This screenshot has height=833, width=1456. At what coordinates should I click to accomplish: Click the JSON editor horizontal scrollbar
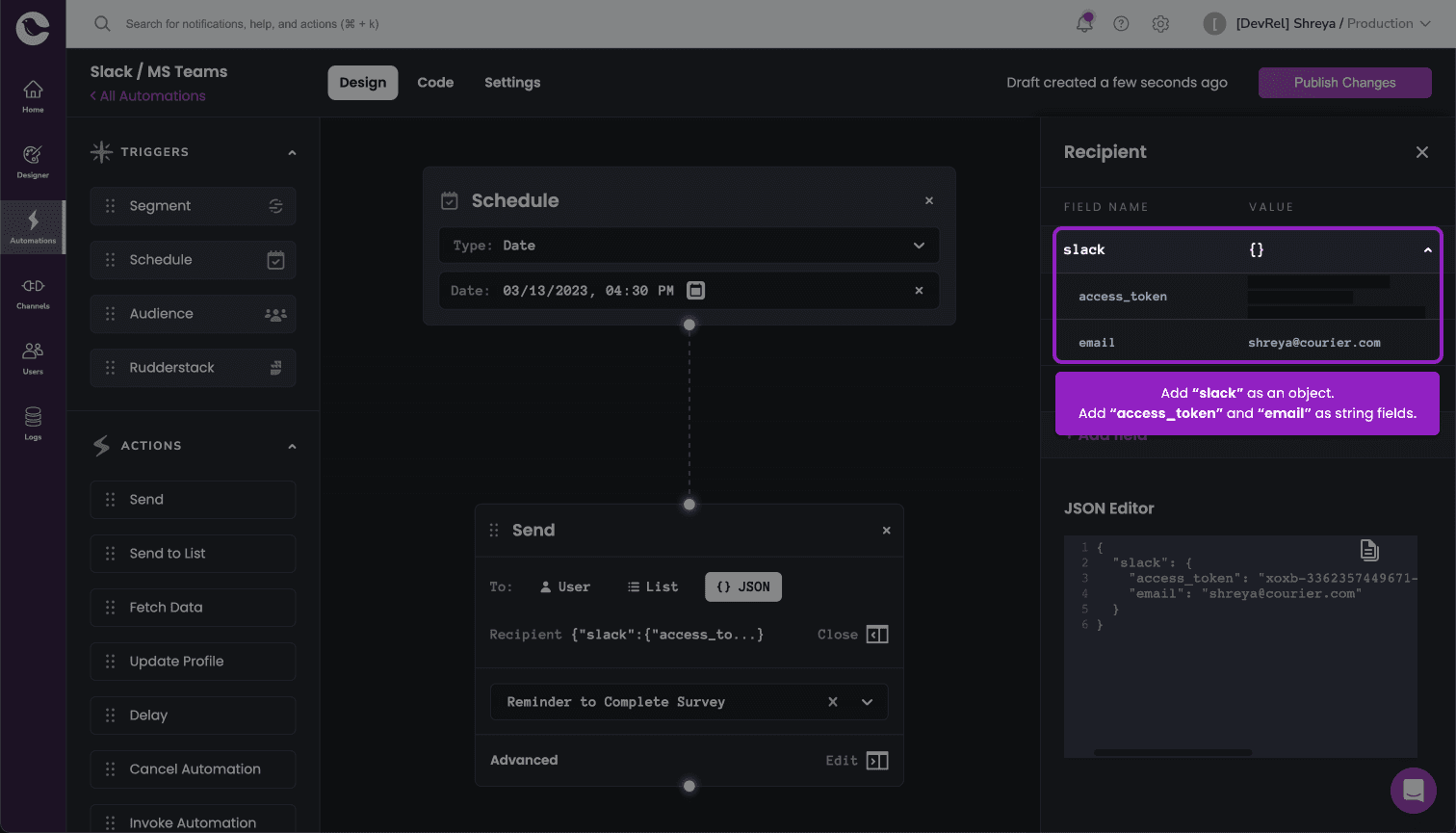[x=1173, y=752]
